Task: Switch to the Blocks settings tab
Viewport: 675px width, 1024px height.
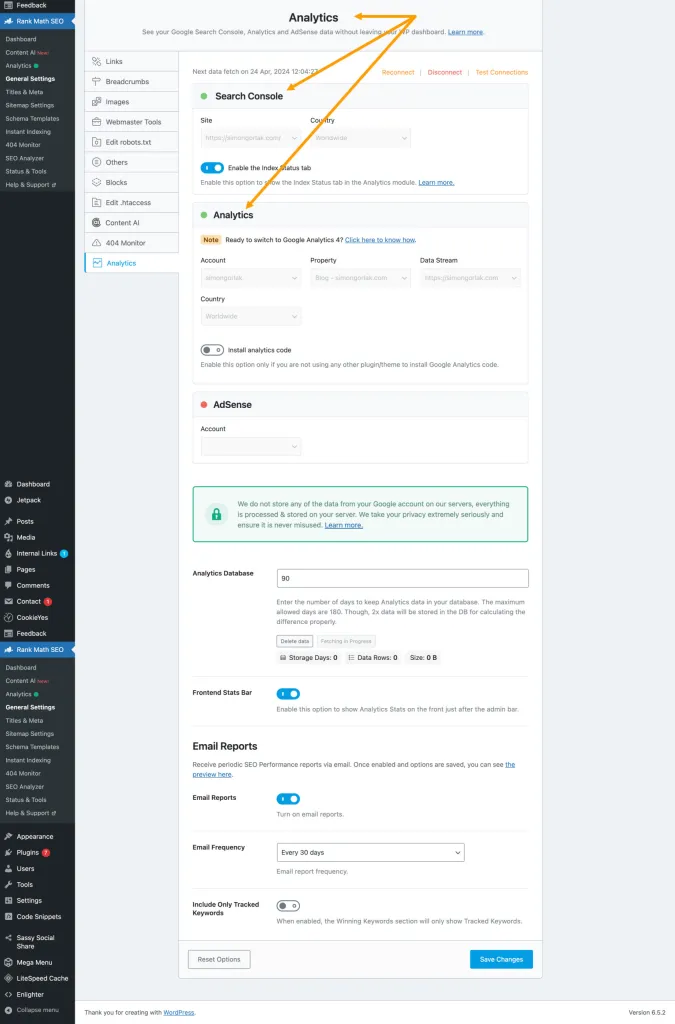Action: [x=131, y=183]
